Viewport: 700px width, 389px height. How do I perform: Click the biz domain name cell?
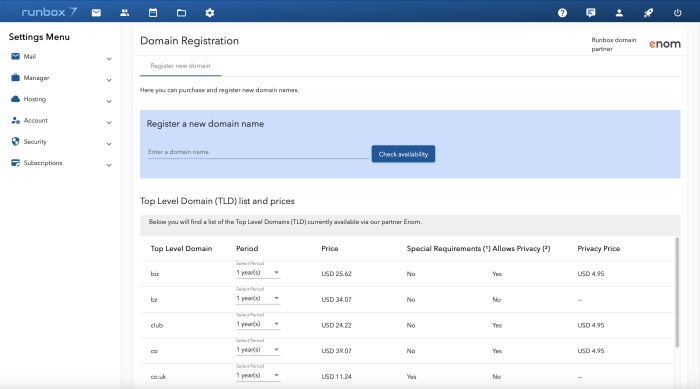pos(154,274)
